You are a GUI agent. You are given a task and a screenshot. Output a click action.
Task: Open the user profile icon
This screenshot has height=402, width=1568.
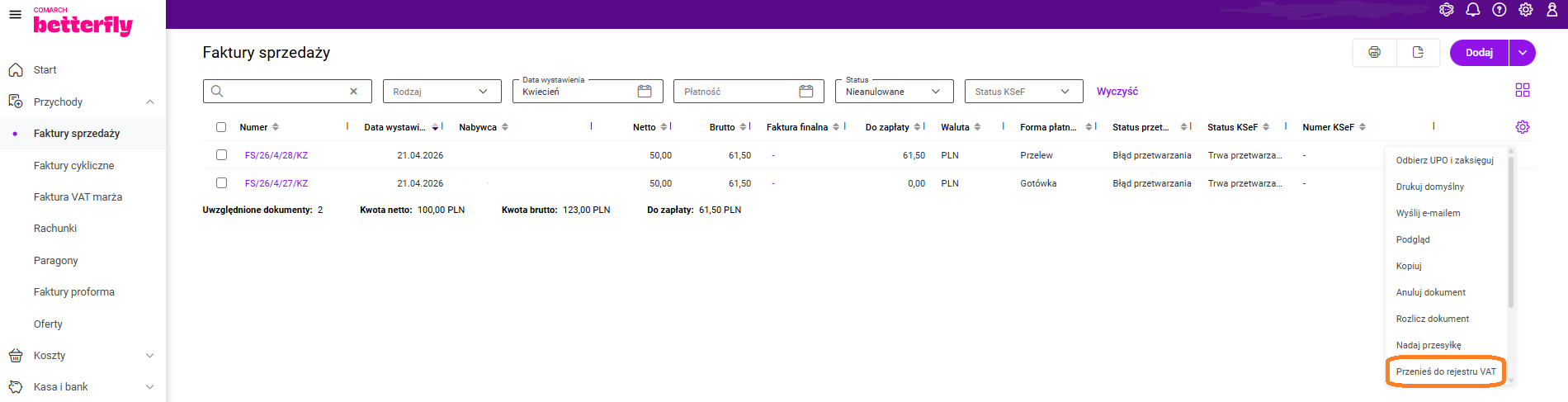coord(1551,10)
